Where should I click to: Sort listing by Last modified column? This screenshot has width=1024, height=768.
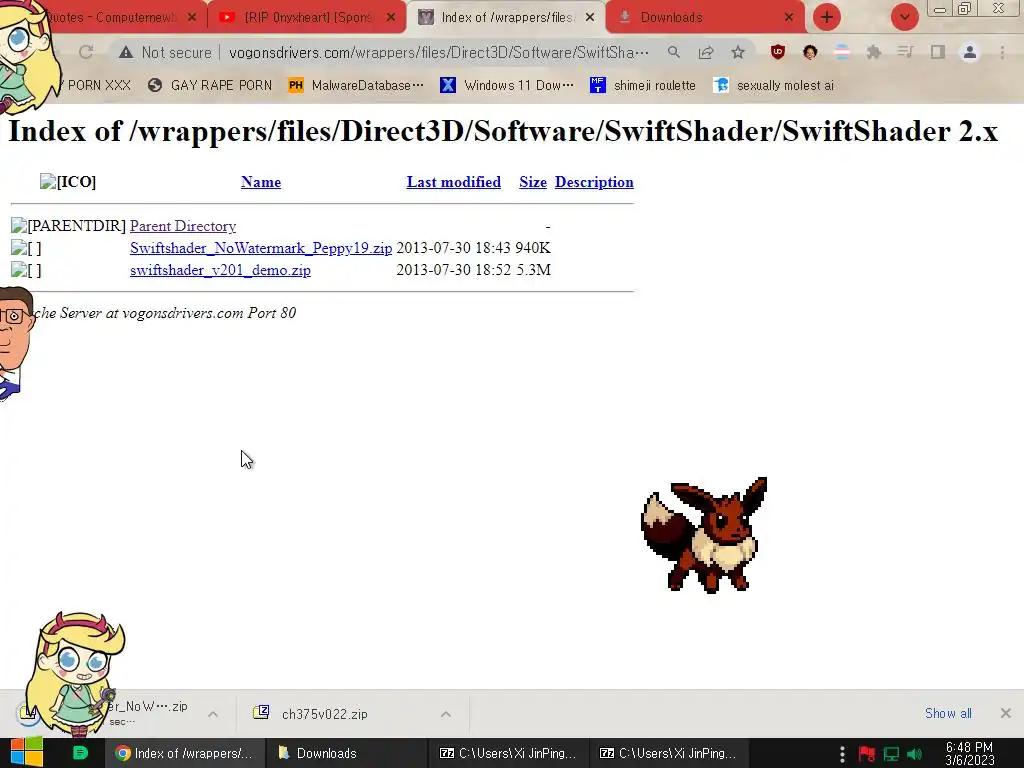point(454,182)
